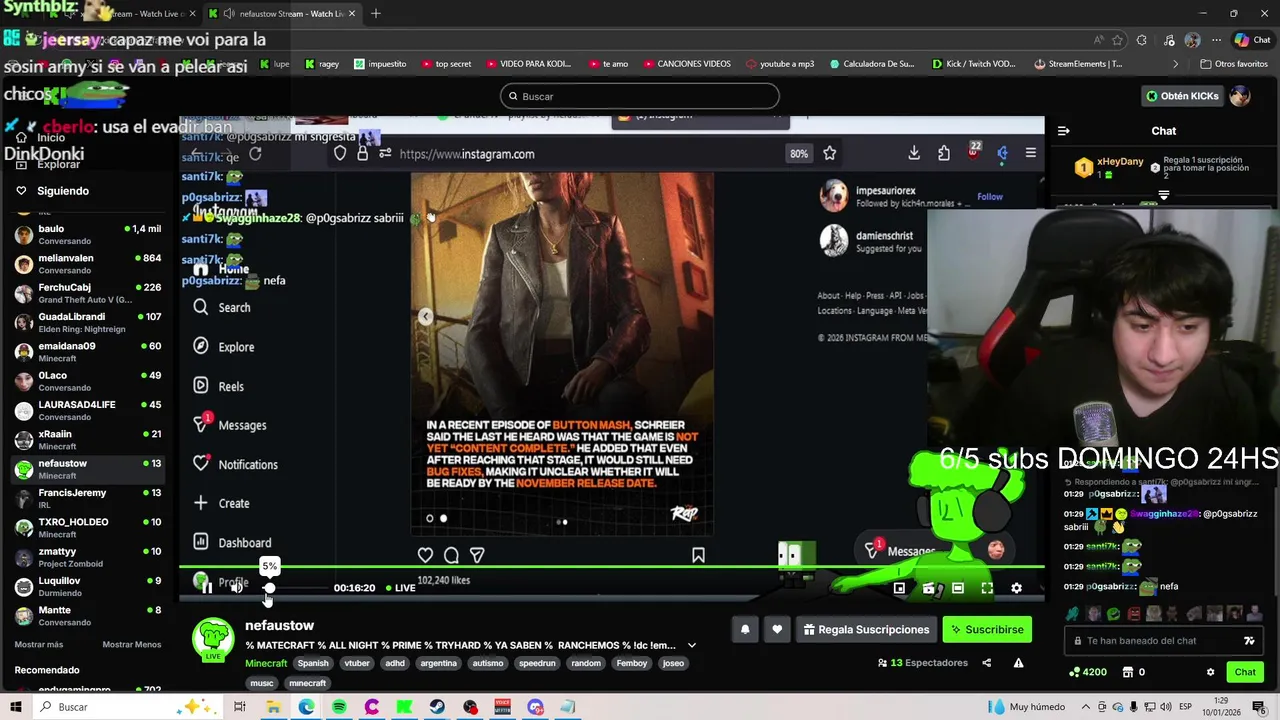Screen dimensions: 1280x720
Task: Click Regala Suscripciones button
Action: tap(866, 629)
